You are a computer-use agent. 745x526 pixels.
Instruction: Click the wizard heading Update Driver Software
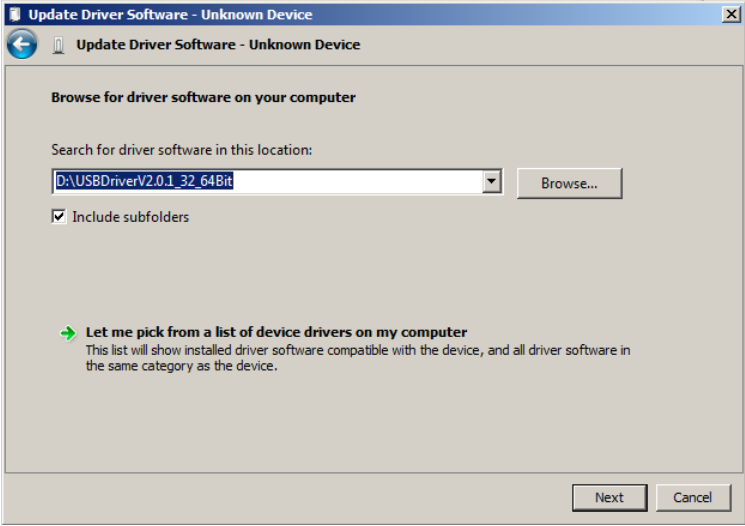219,45
